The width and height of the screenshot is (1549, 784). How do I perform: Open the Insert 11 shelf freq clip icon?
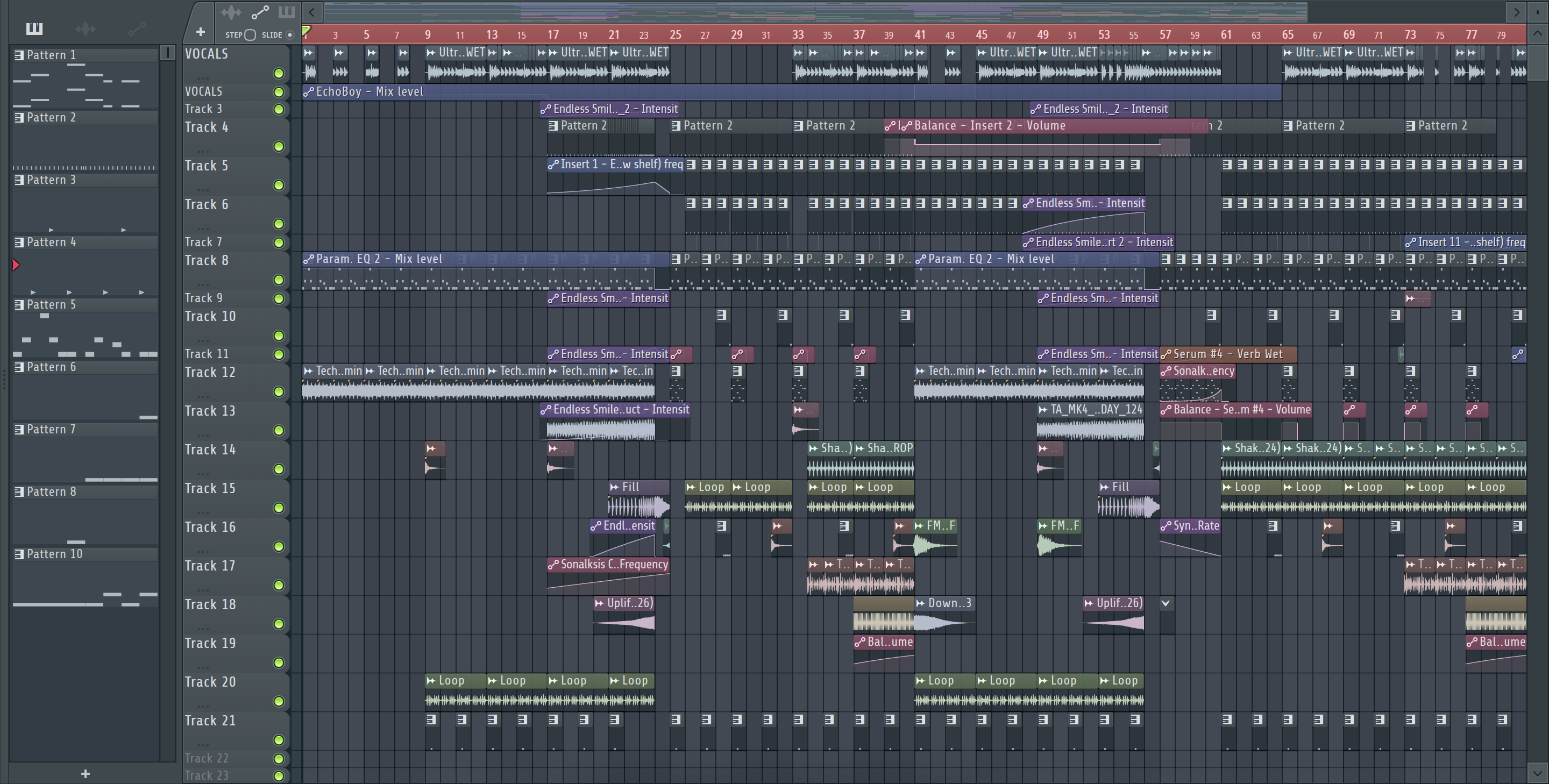pyautogui.click(x=1410, y=243)
